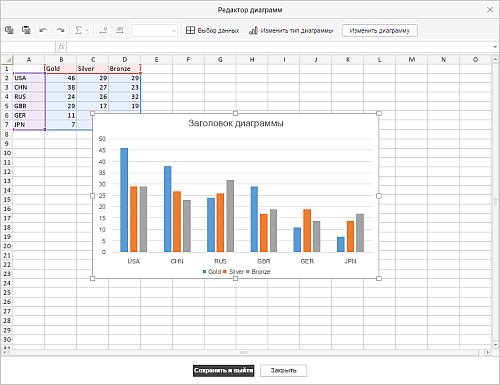Click the GBR cell
The image size is (500, 385).
[x=29, y=106]
